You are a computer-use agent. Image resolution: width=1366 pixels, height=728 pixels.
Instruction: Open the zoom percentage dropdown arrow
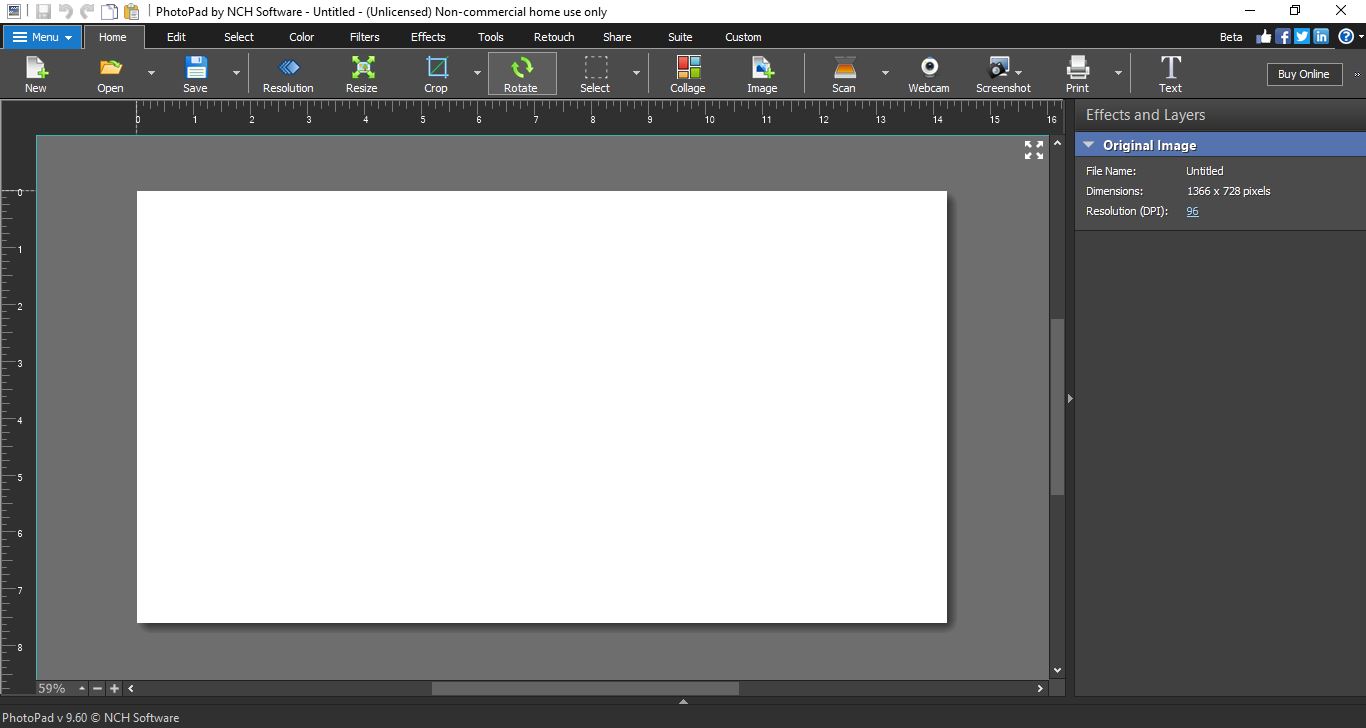(x=82, y=688)
